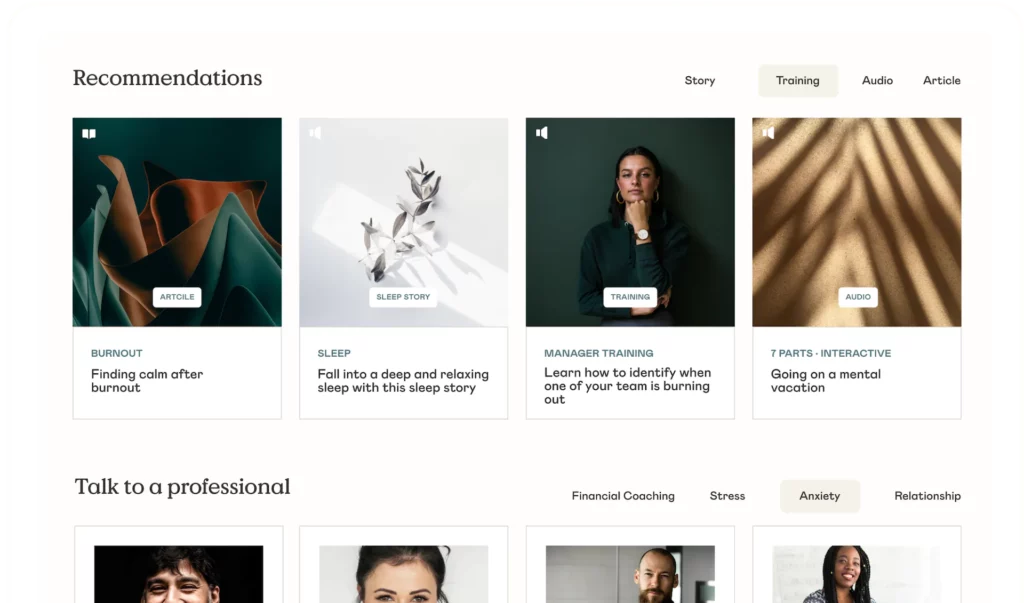This screenshot has width=1024, height=603.
Task: Click the speaker icon on the sleep story card
Action: coord(315,132)
